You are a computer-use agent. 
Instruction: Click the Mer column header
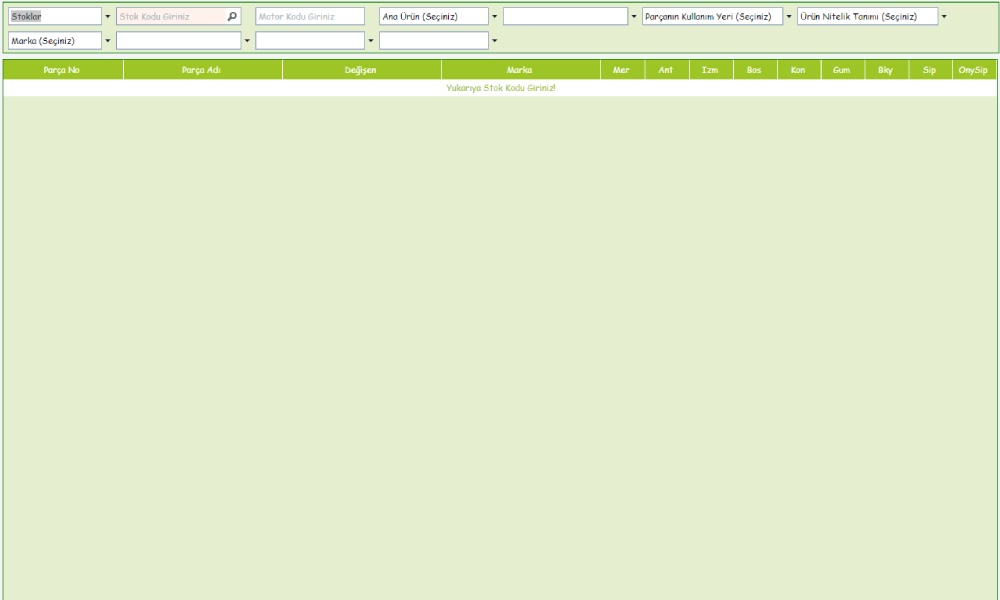622,70
